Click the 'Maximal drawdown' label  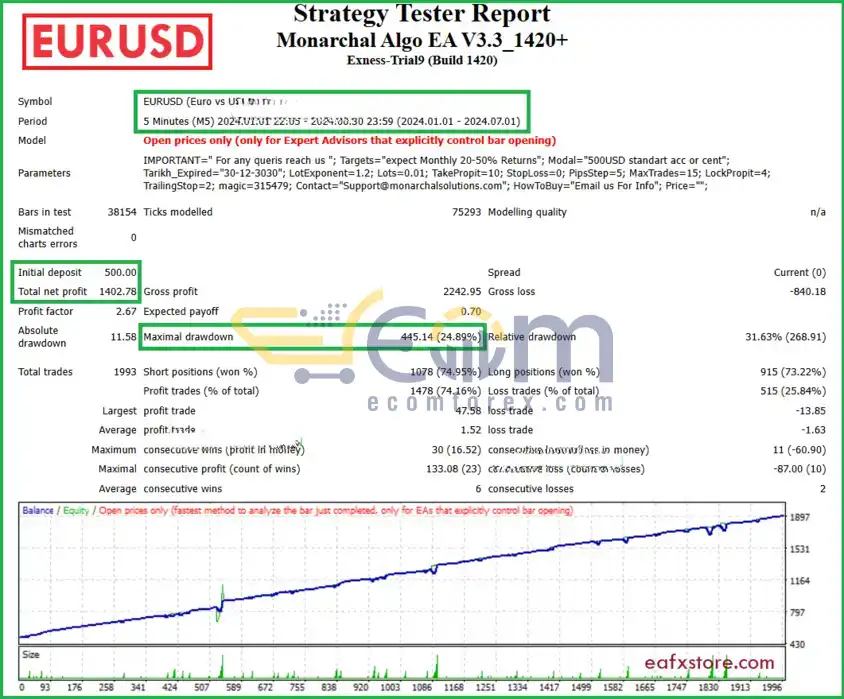188,337
